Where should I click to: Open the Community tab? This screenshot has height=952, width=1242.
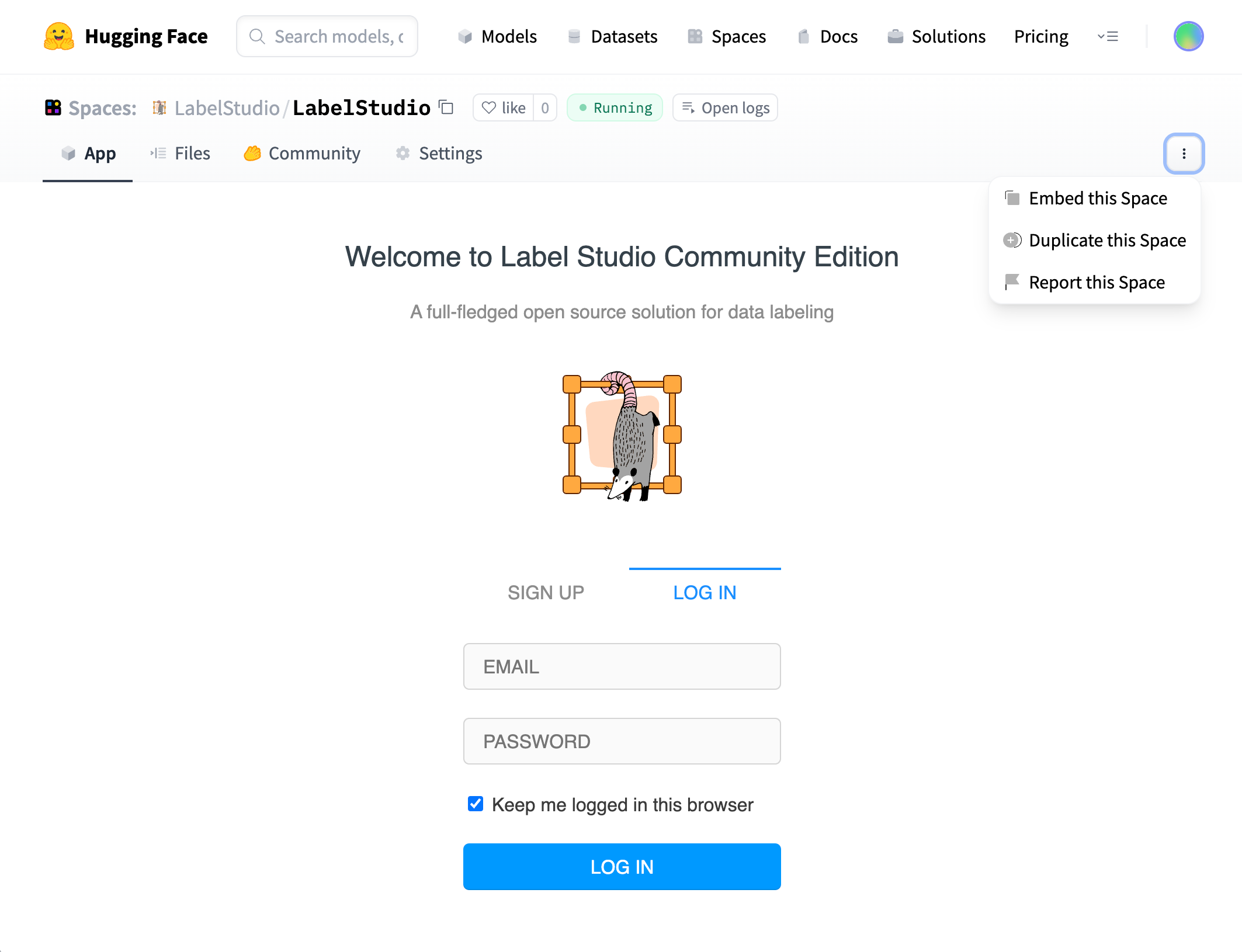pyautogui.click(x=315, y=153)
